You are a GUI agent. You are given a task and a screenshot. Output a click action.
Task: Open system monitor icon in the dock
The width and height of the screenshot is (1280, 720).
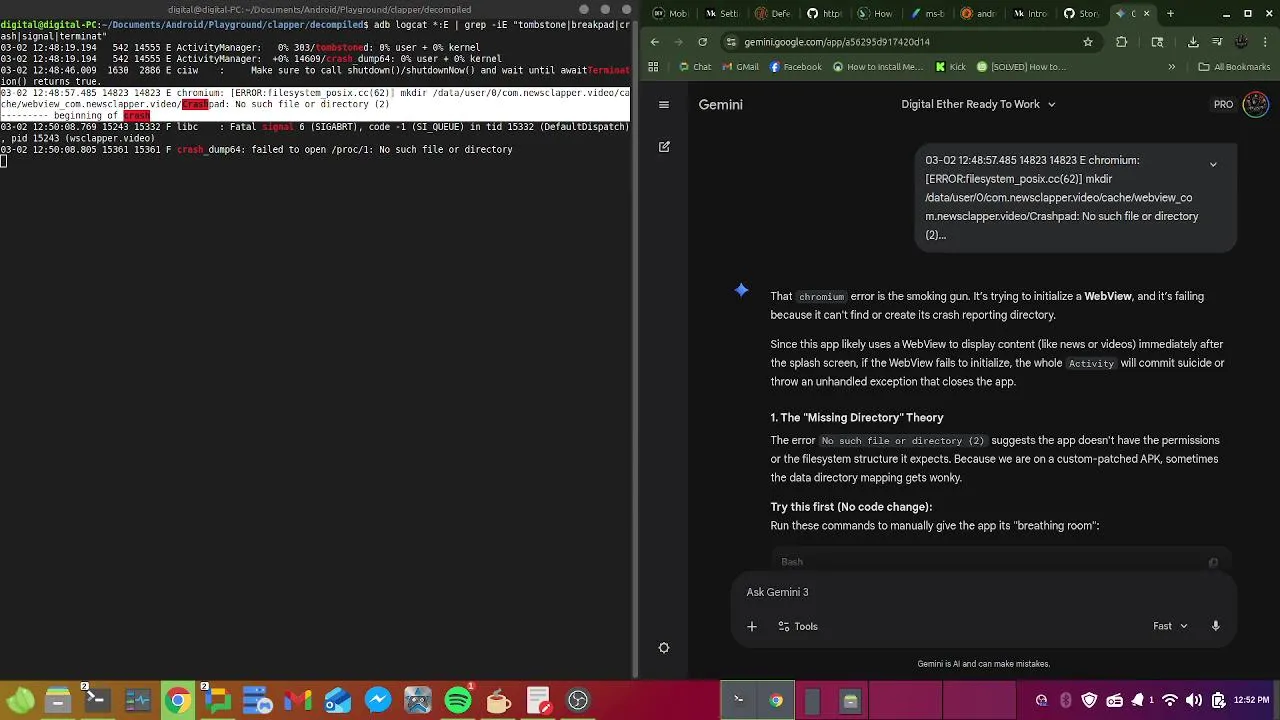coord(138,699)
